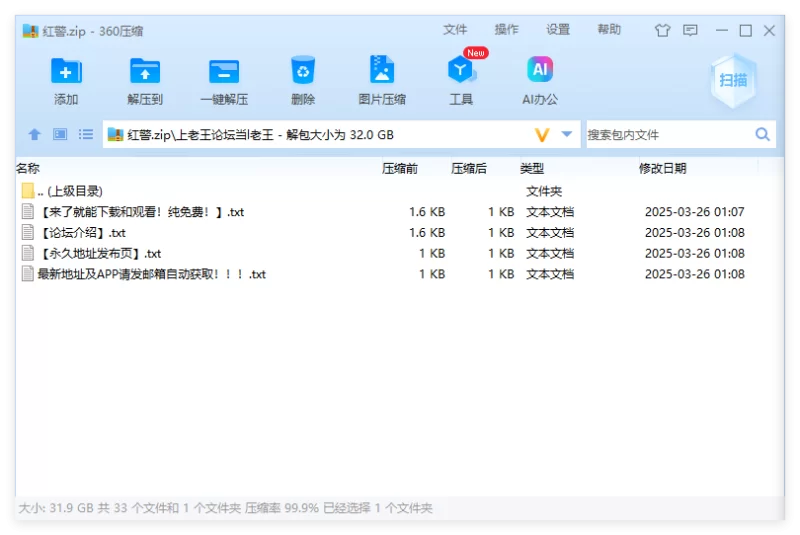Click the 1.6 KB size of 论坛介绍 row
This screenshot has width=800, height=535.
coord(427,233)
